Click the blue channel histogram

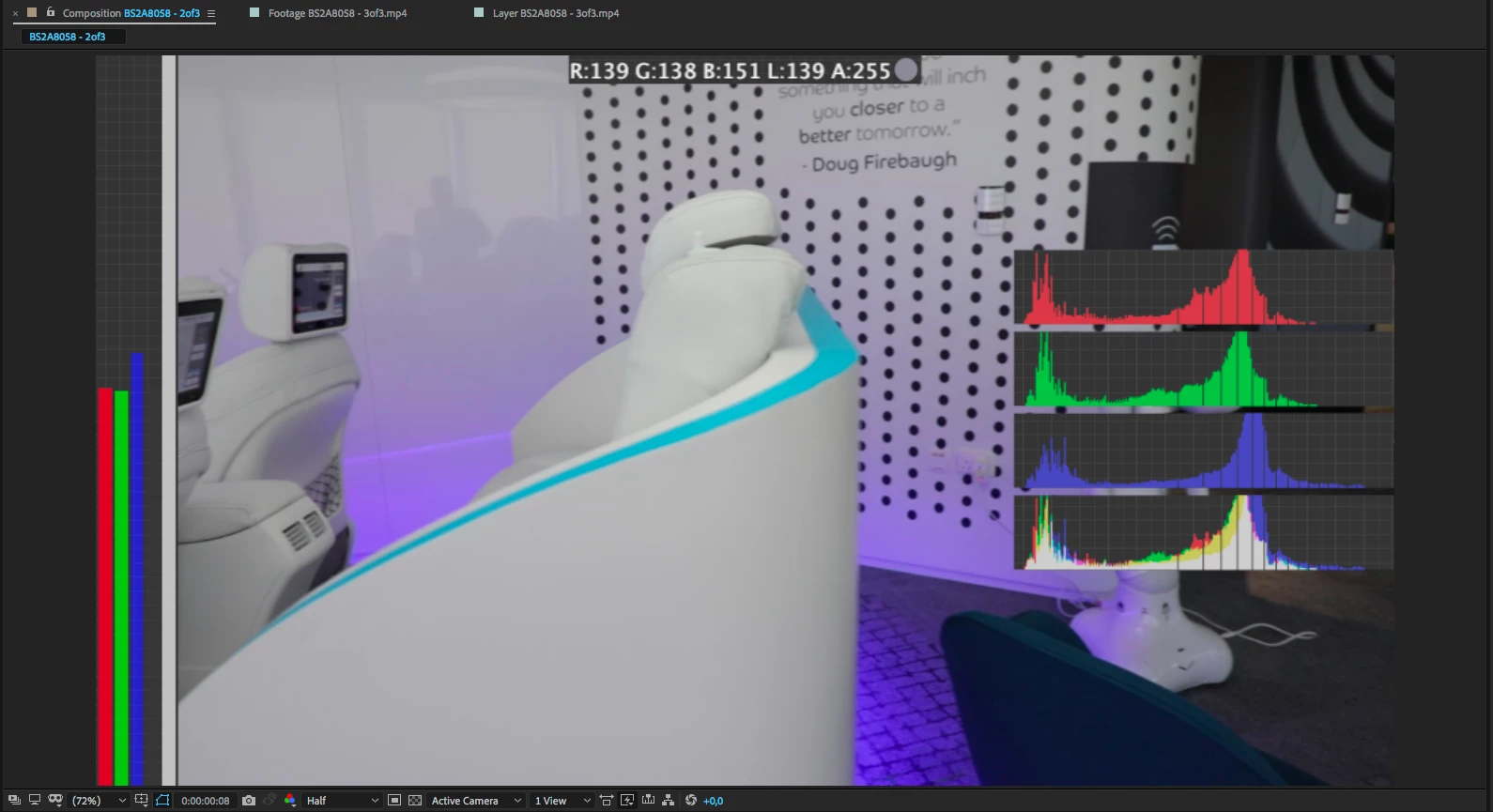(1203, 452)
